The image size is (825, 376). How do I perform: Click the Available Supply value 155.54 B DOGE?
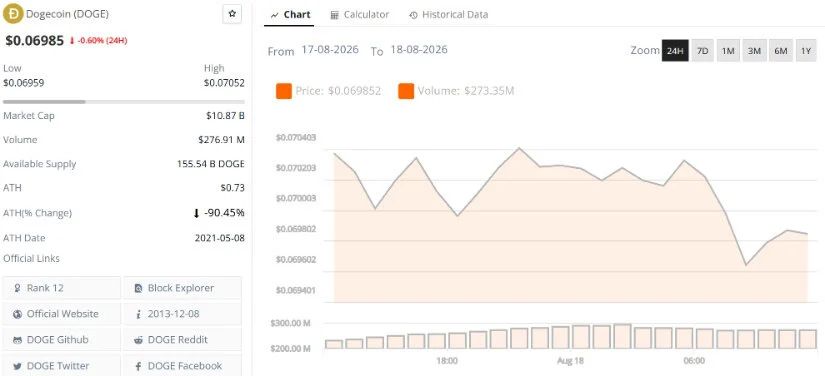(x=210, y=164)
